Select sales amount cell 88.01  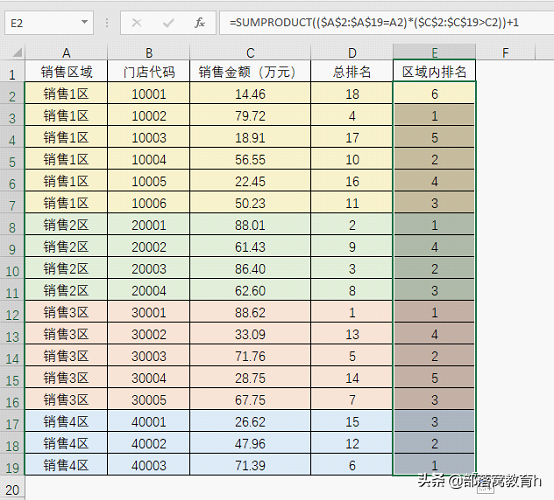tap(250, 225)
